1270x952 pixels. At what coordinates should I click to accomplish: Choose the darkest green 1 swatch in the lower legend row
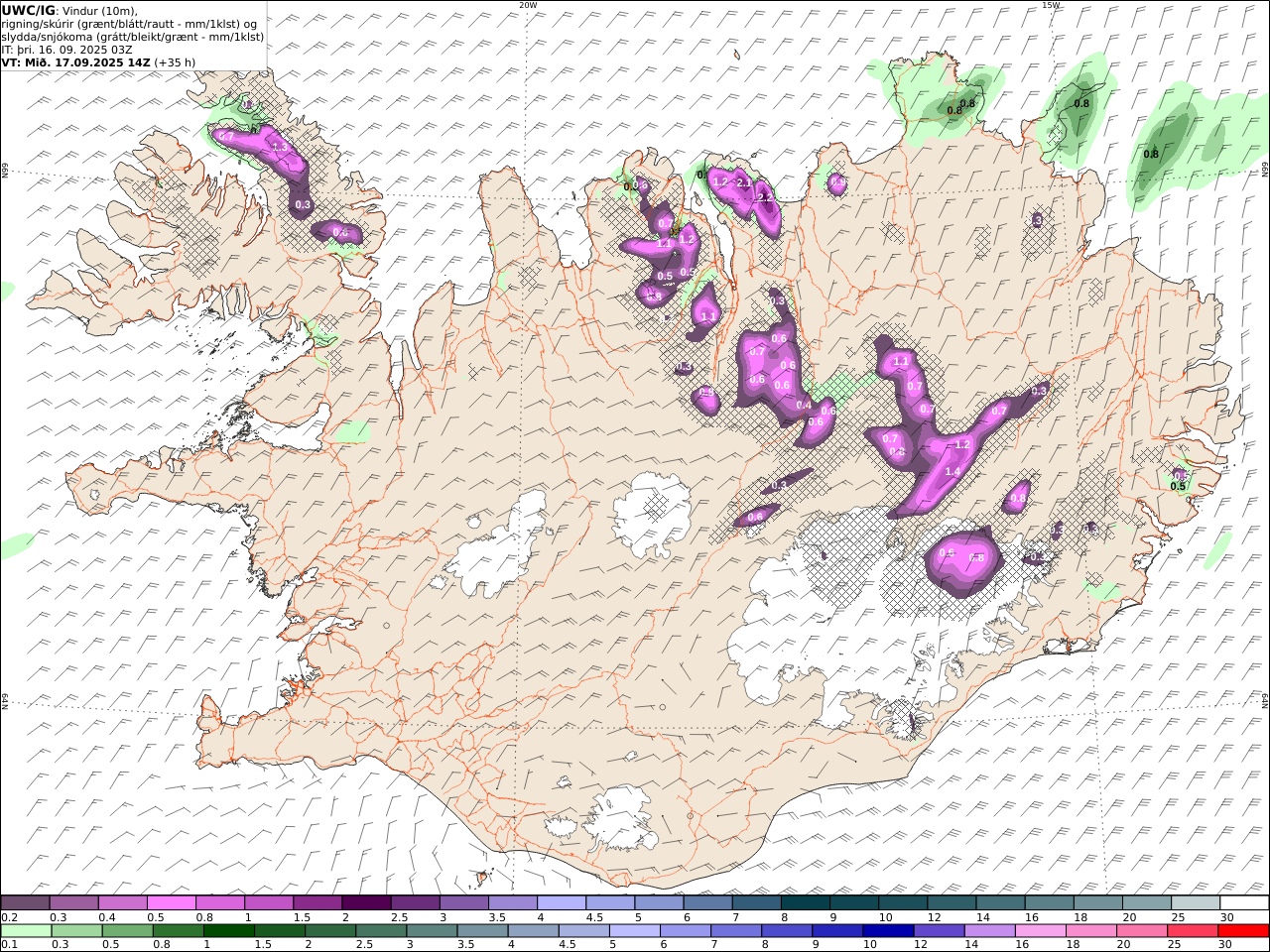pos(228,931)
